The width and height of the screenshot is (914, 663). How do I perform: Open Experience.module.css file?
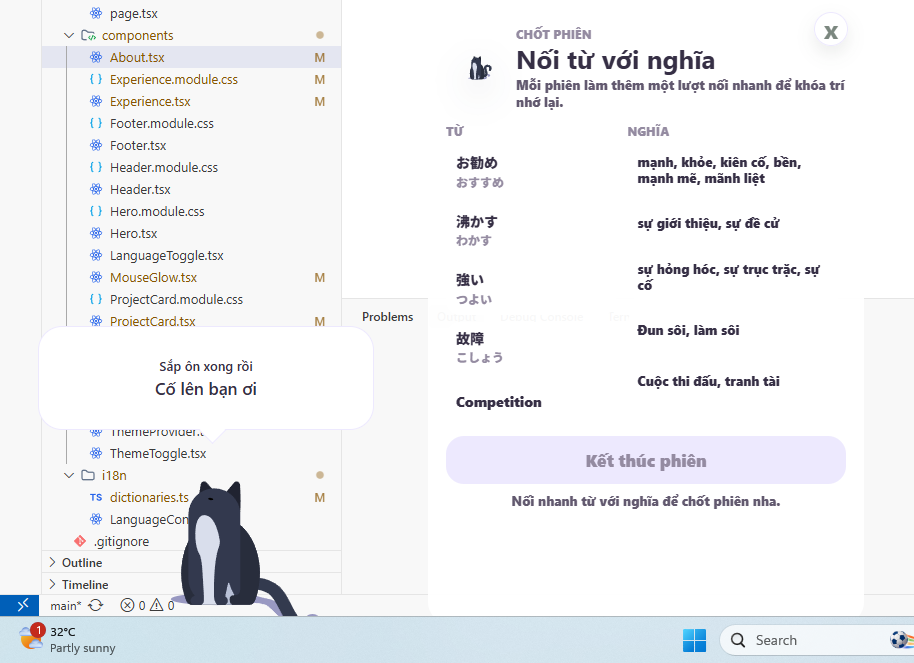click(x=191, y=79)
